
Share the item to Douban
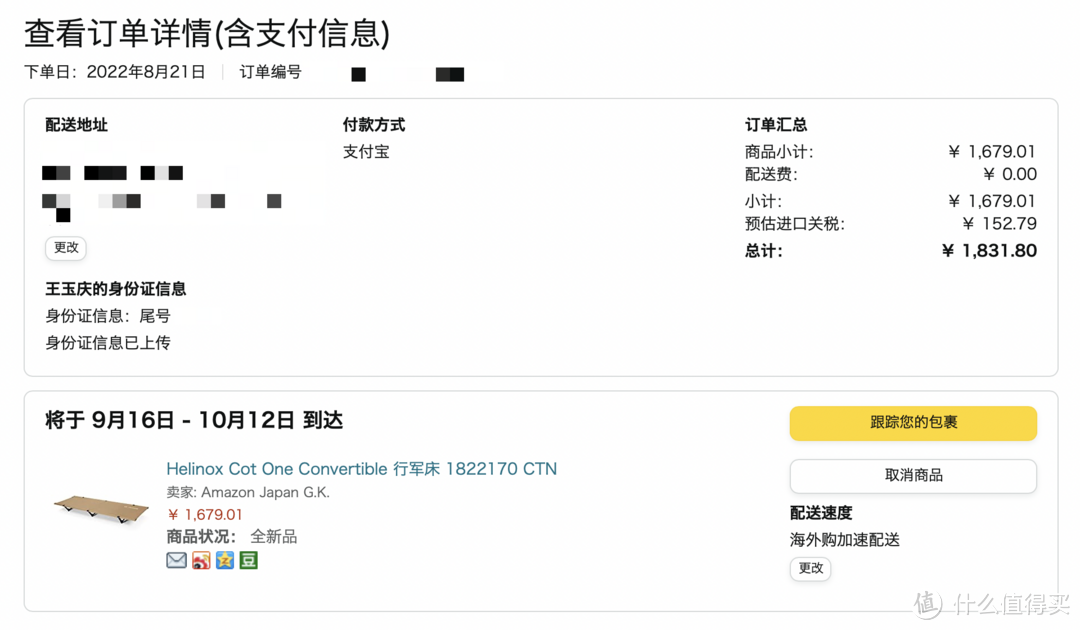pyautogui.click(x=248, y=560)
